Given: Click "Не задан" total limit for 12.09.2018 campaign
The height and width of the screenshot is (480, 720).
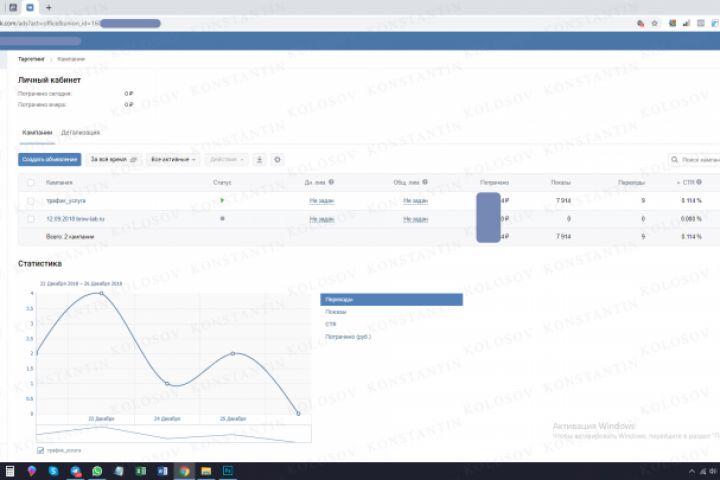Looking at the screenshot, I should [x=415, y=219].
